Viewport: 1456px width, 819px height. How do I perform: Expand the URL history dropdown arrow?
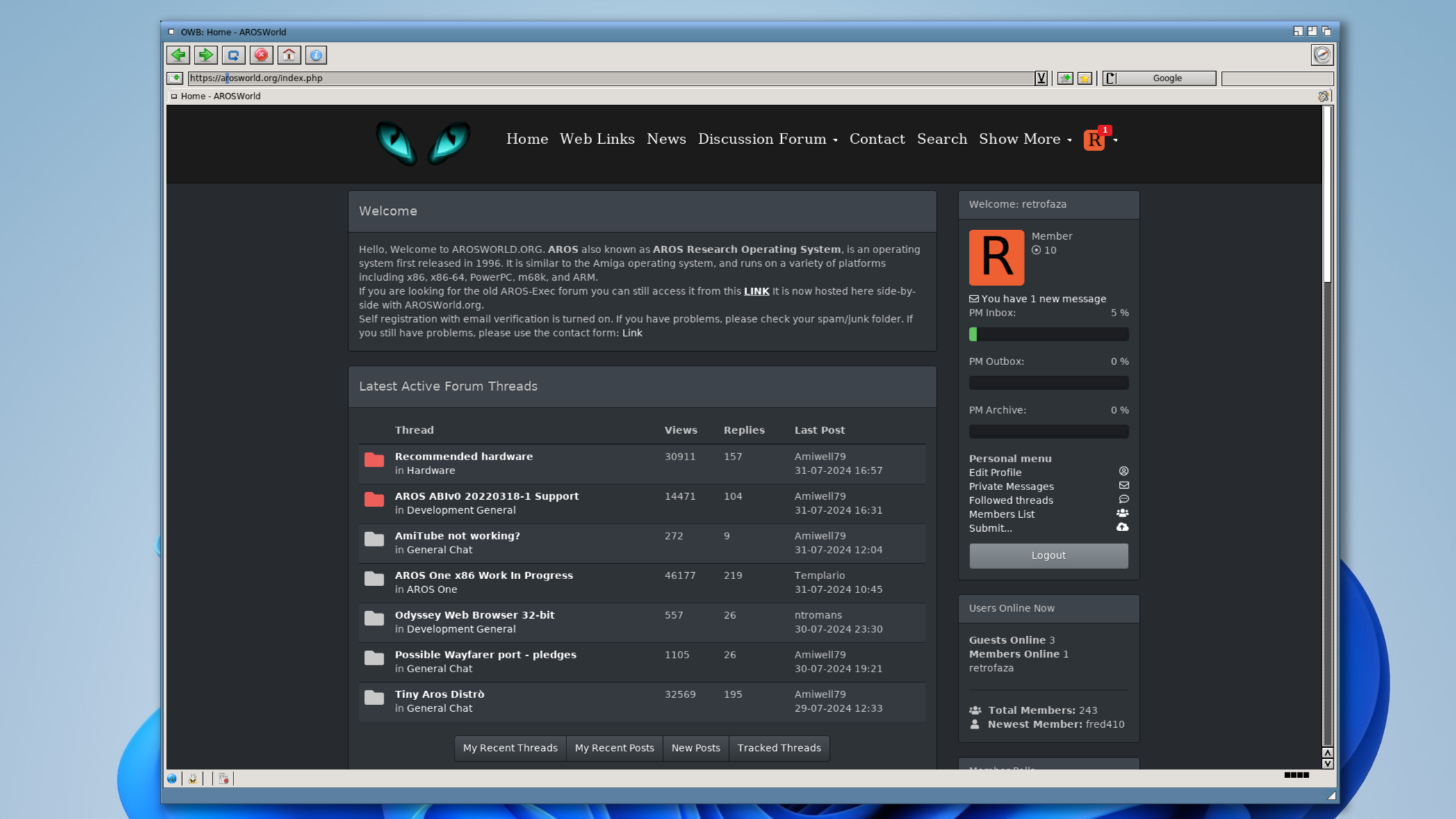point(1040,78)
